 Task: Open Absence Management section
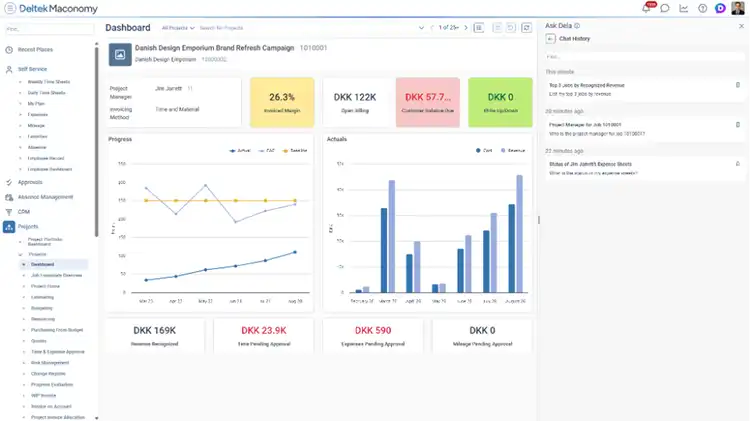pos(45,197)
